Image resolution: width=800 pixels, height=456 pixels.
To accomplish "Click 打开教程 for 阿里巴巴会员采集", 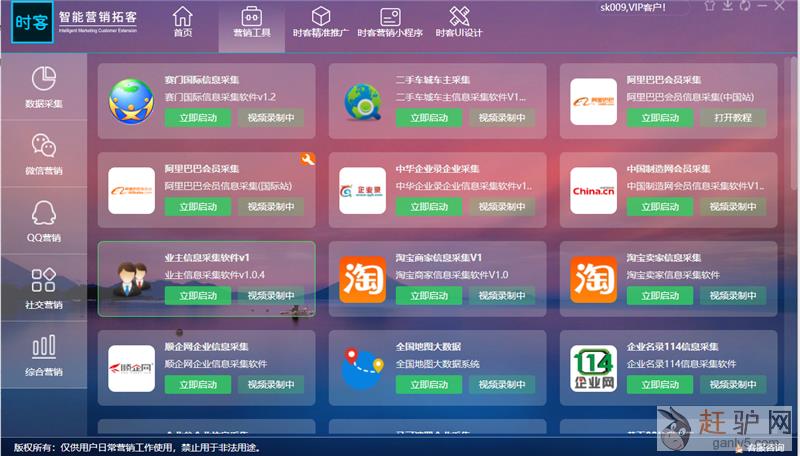I will tap(732, 118).
